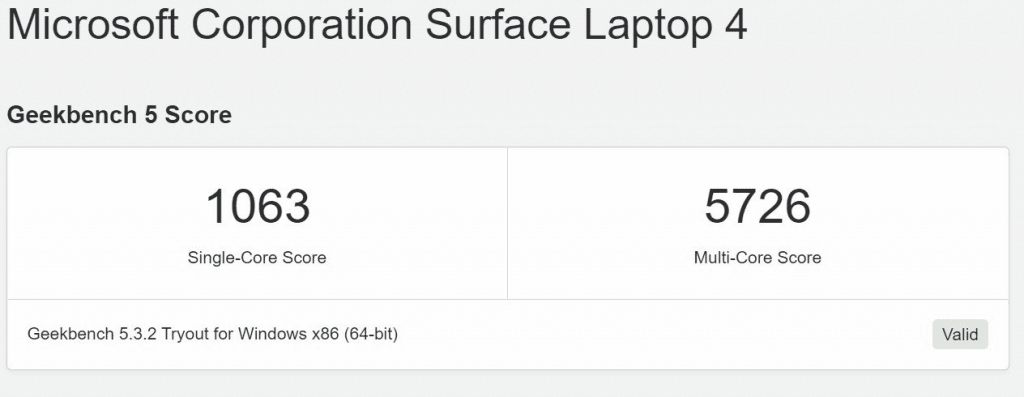Click the word Tryout in footer row

(x=186, y=334)
